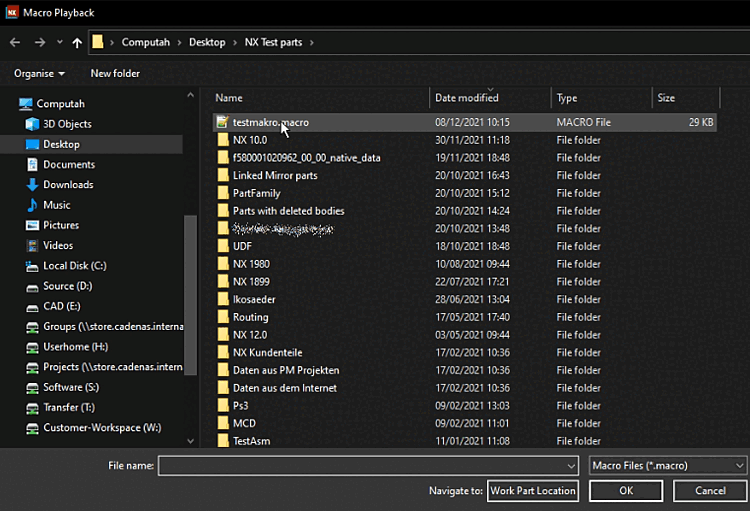Image resolution: width=750 pixels, height=511 pixels.
Task: Click the Back navigation arrow
Action: (15, 43)
